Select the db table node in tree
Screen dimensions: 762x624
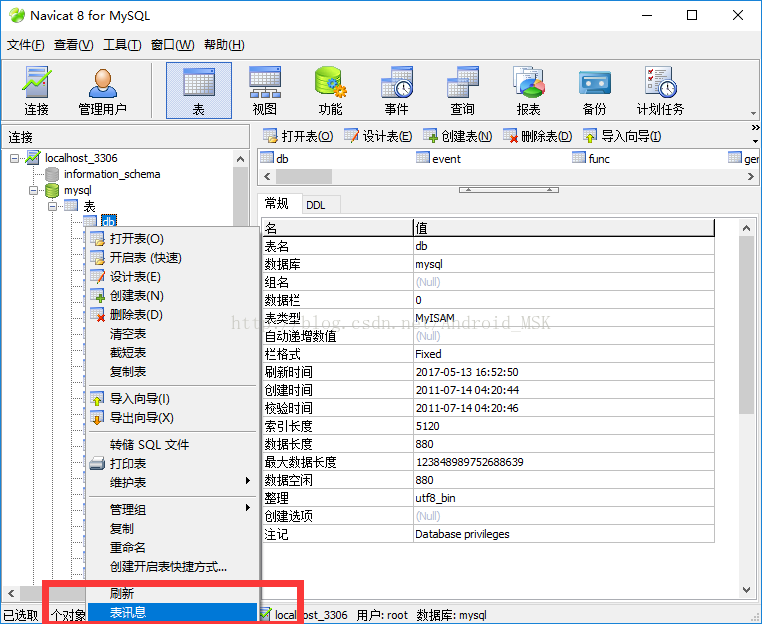pyautogui.click(x=108, y=221)
